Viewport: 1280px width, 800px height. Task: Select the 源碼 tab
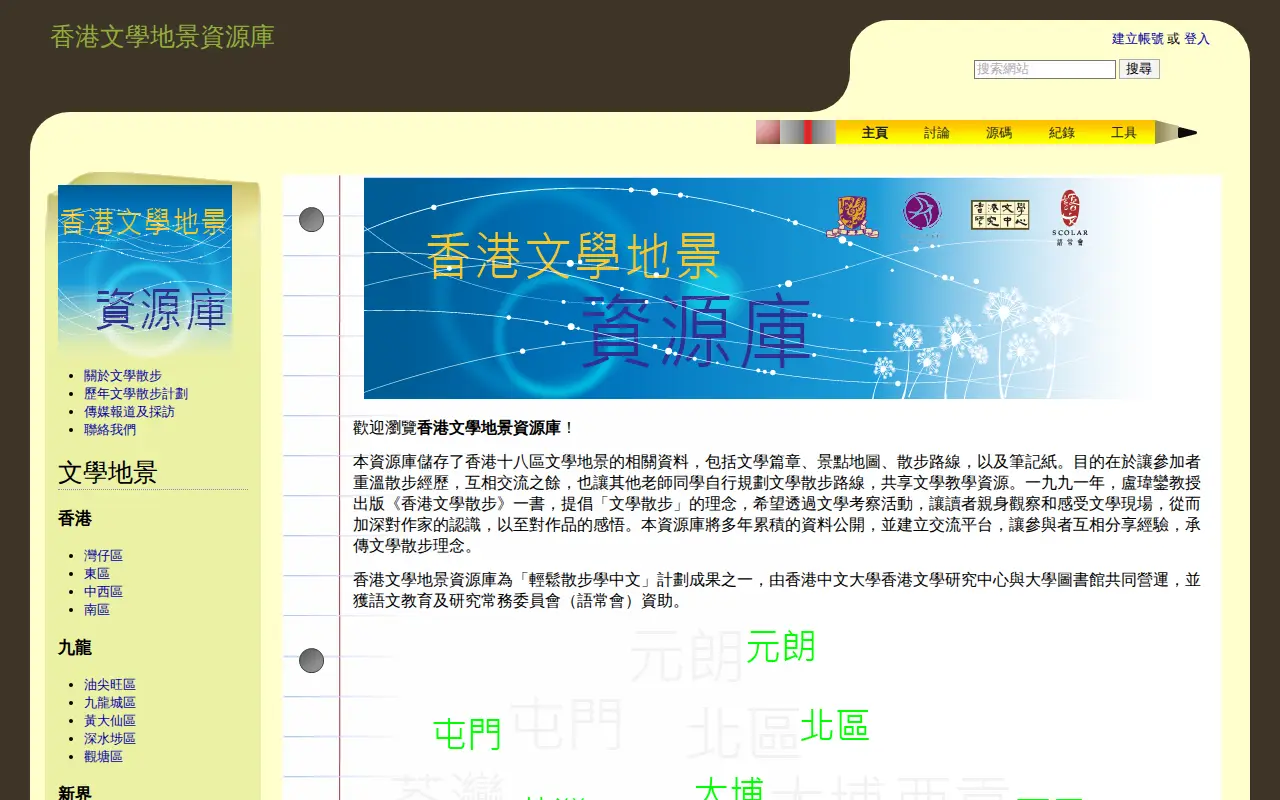pyautogui.click(x=999, y=132)
